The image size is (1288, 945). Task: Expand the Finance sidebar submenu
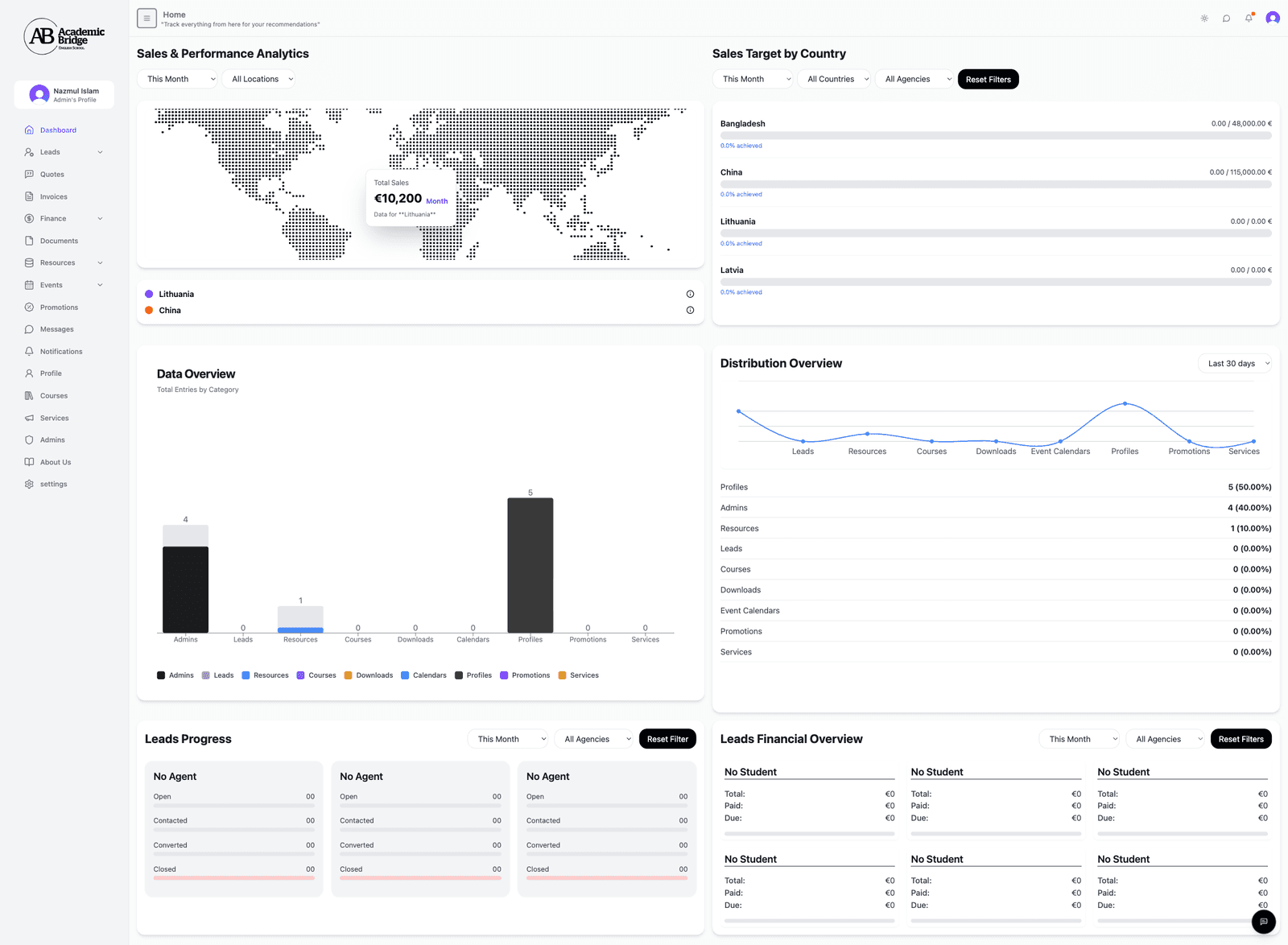[100, 219]
